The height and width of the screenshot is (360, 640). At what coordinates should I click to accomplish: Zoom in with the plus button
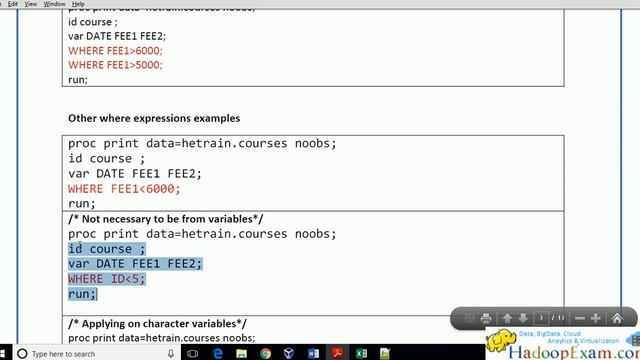click(x=596, y=318)
